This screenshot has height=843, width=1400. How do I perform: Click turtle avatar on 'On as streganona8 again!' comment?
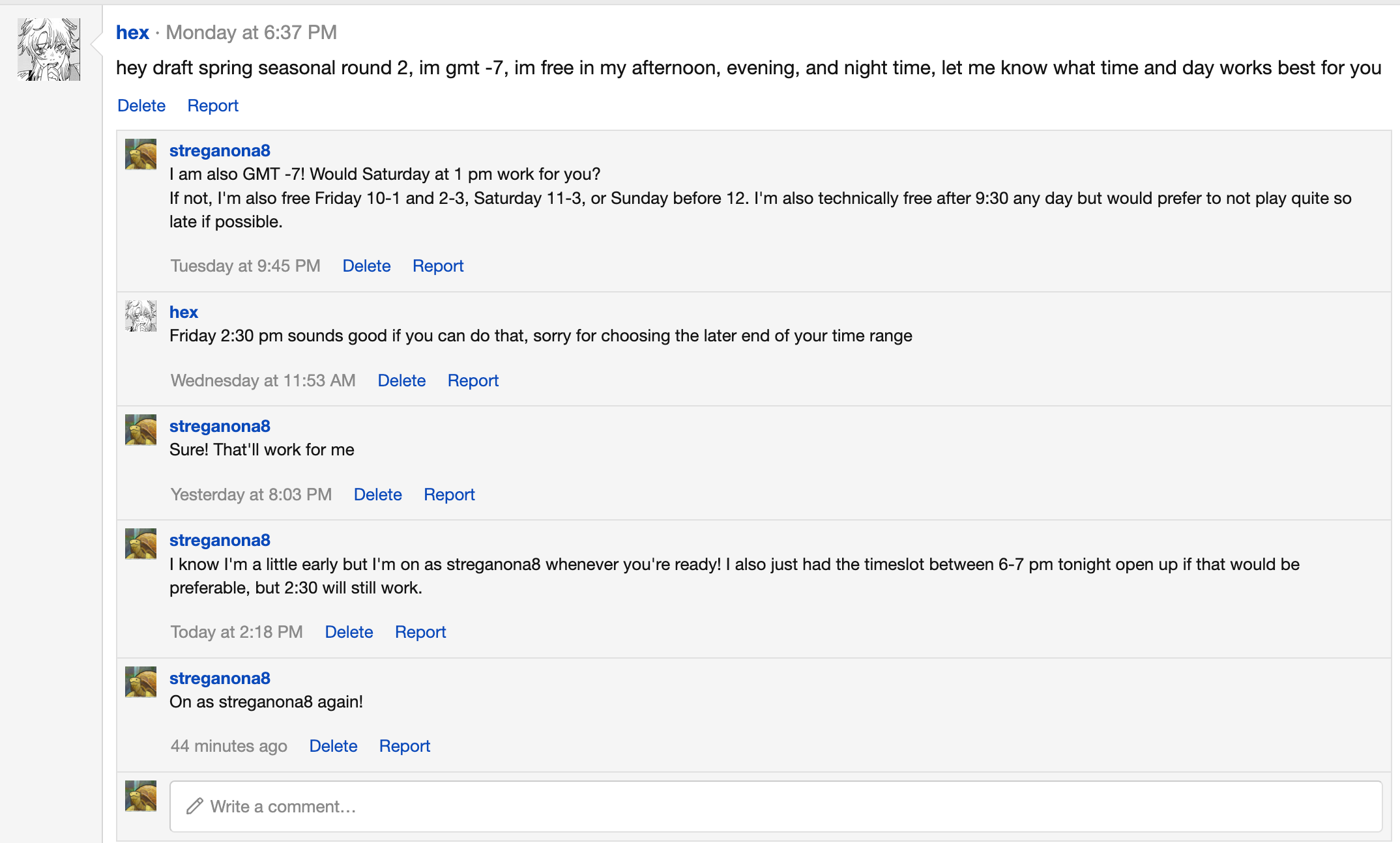141,682
